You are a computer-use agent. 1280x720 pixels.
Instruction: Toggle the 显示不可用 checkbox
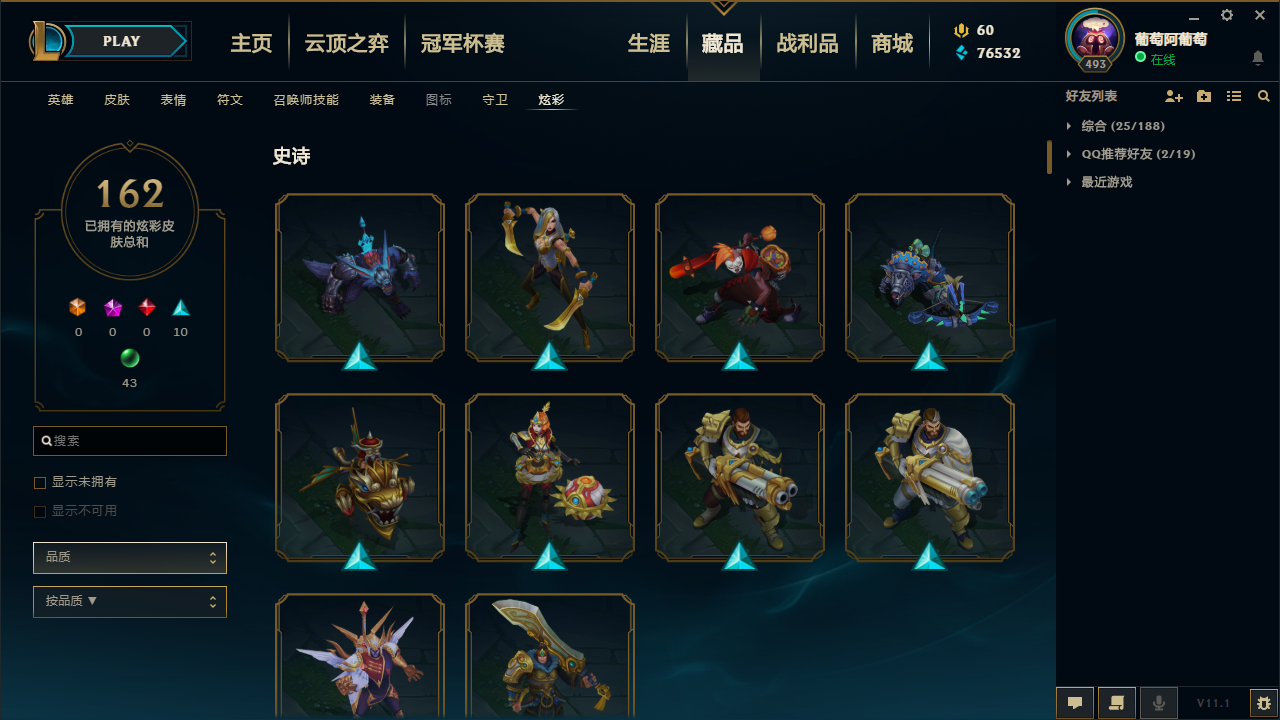40,512
